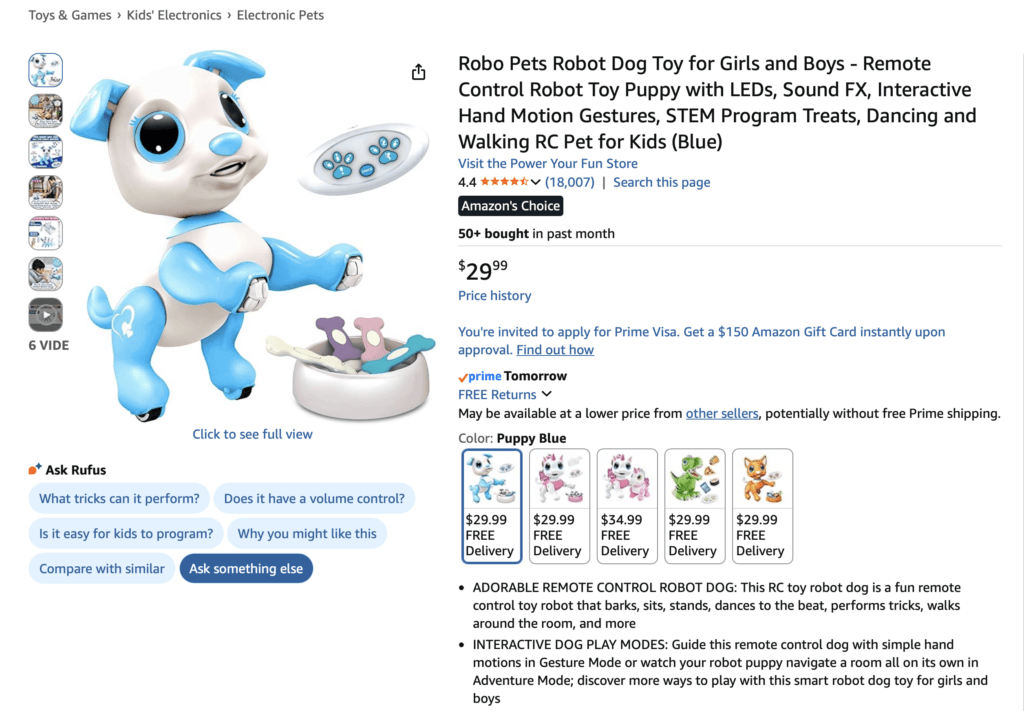Click the Prime logo next to Tomorrow
This screenshot has height=711, width=1024.
478,376
